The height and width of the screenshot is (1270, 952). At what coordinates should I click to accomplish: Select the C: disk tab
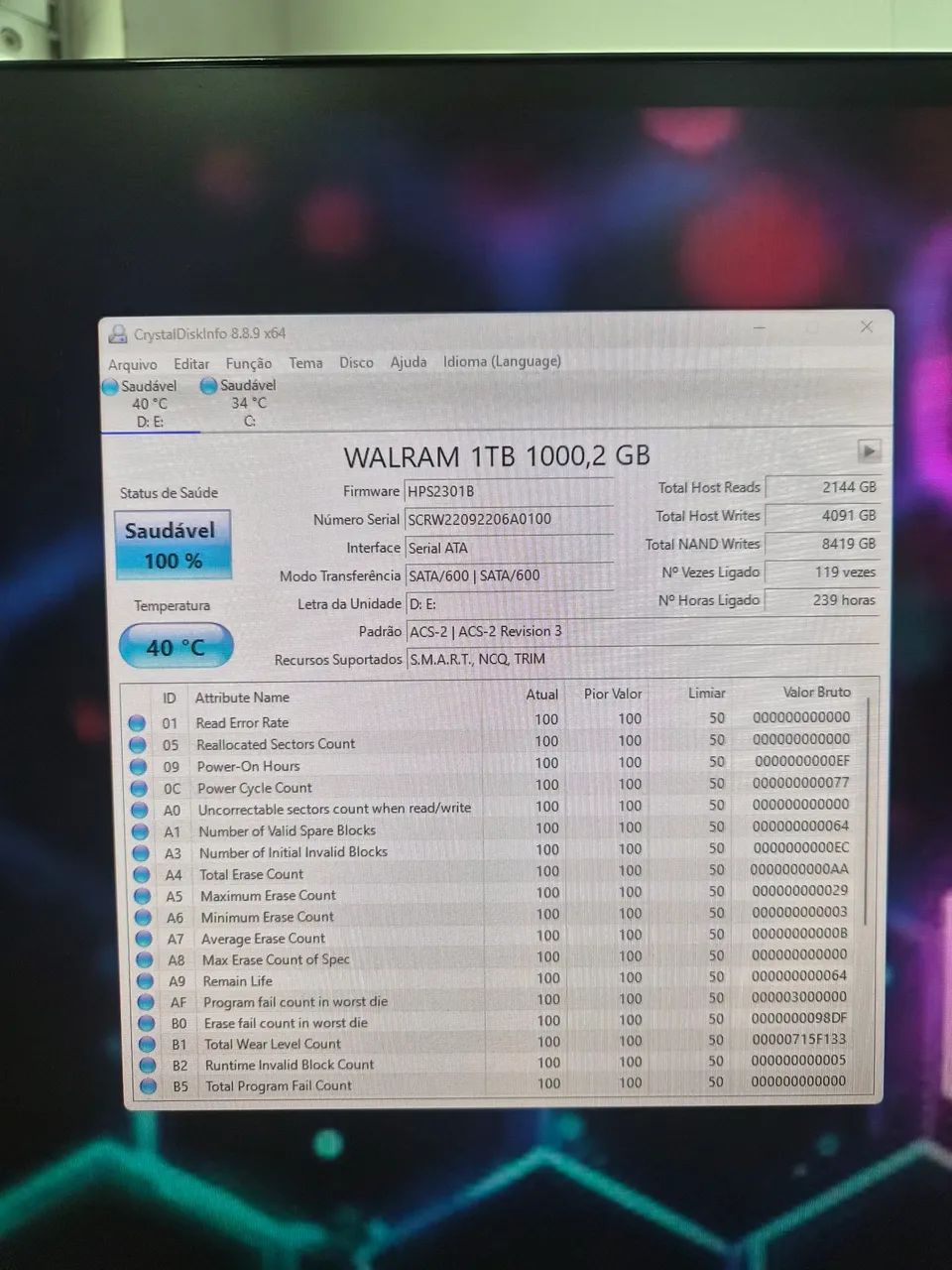click(x=248, y=403)
